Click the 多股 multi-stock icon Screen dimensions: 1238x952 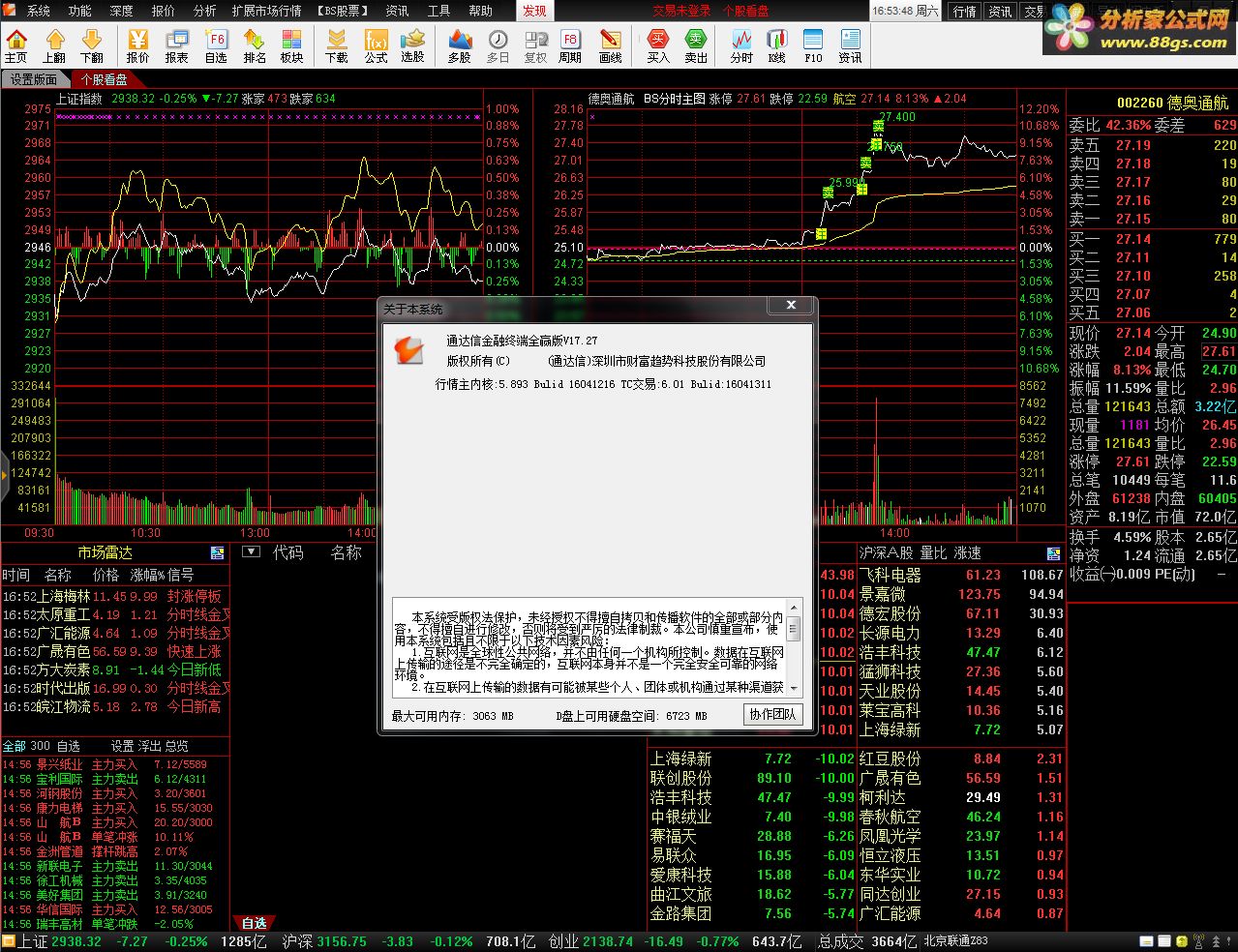(x=460, y=45)
